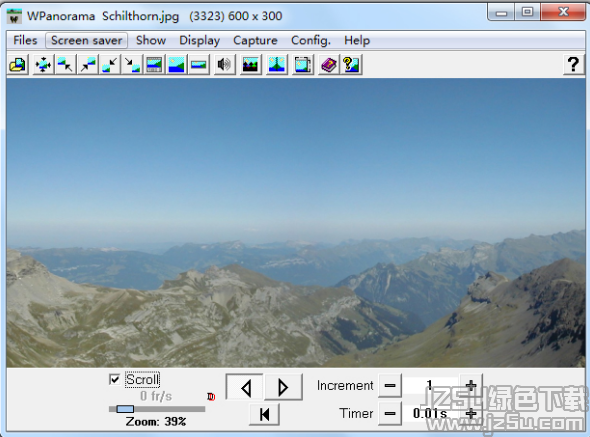
Task: Click the filmstrip image toolbar icon
Action: coord(154,65)
